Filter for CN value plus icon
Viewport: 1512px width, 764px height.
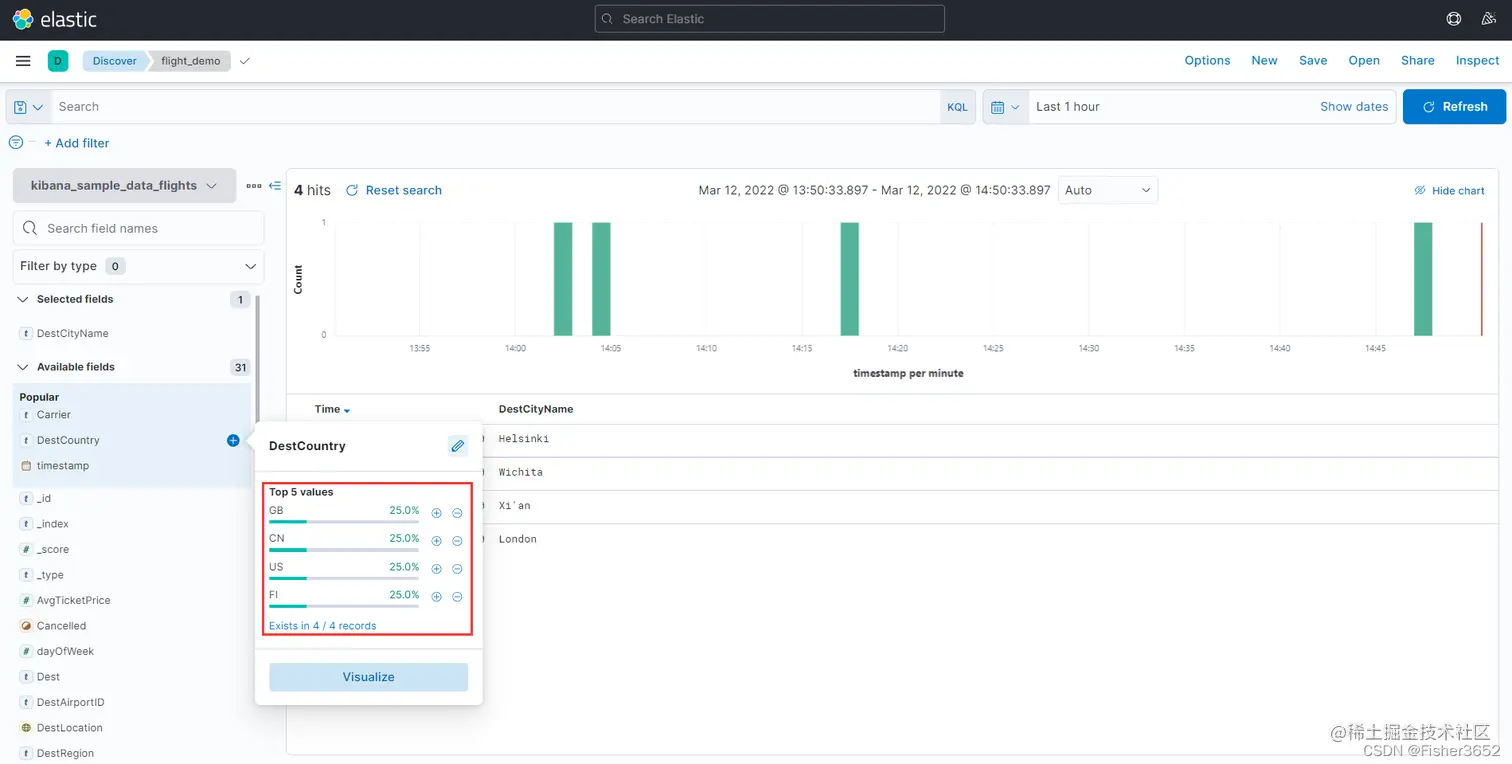click(436, 541)
